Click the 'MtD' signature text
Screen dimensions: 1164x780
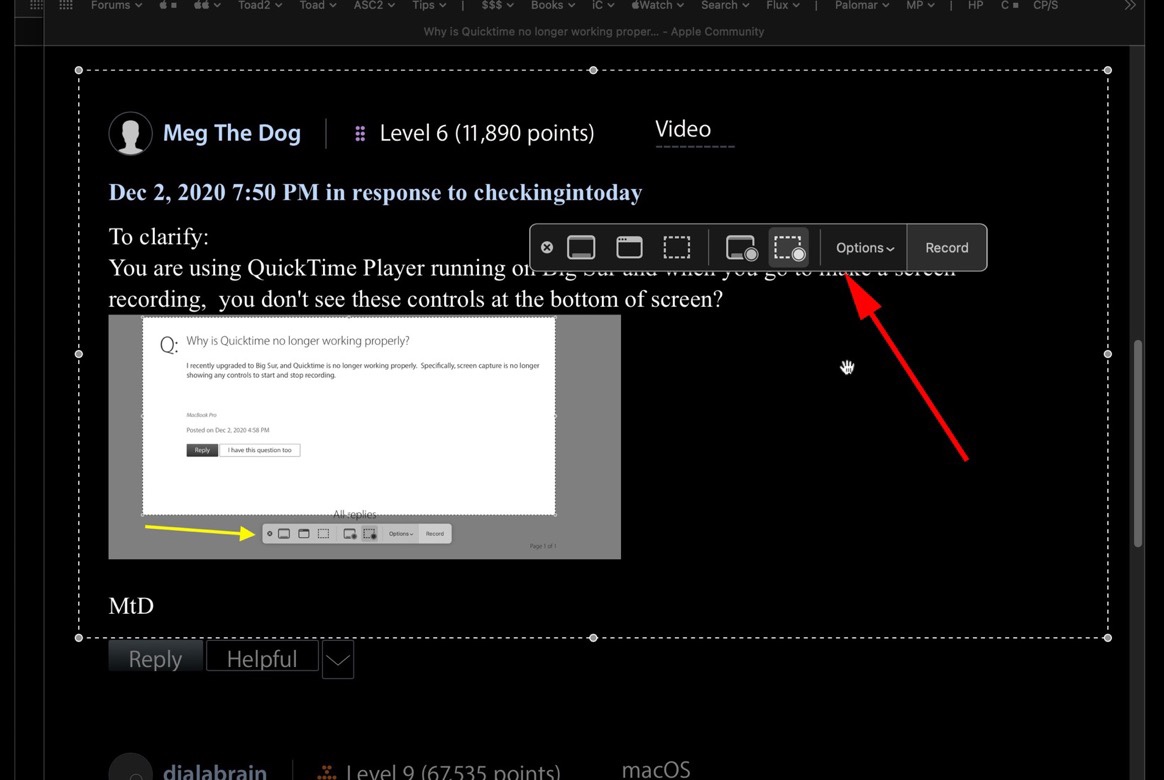tap(131, 606)
